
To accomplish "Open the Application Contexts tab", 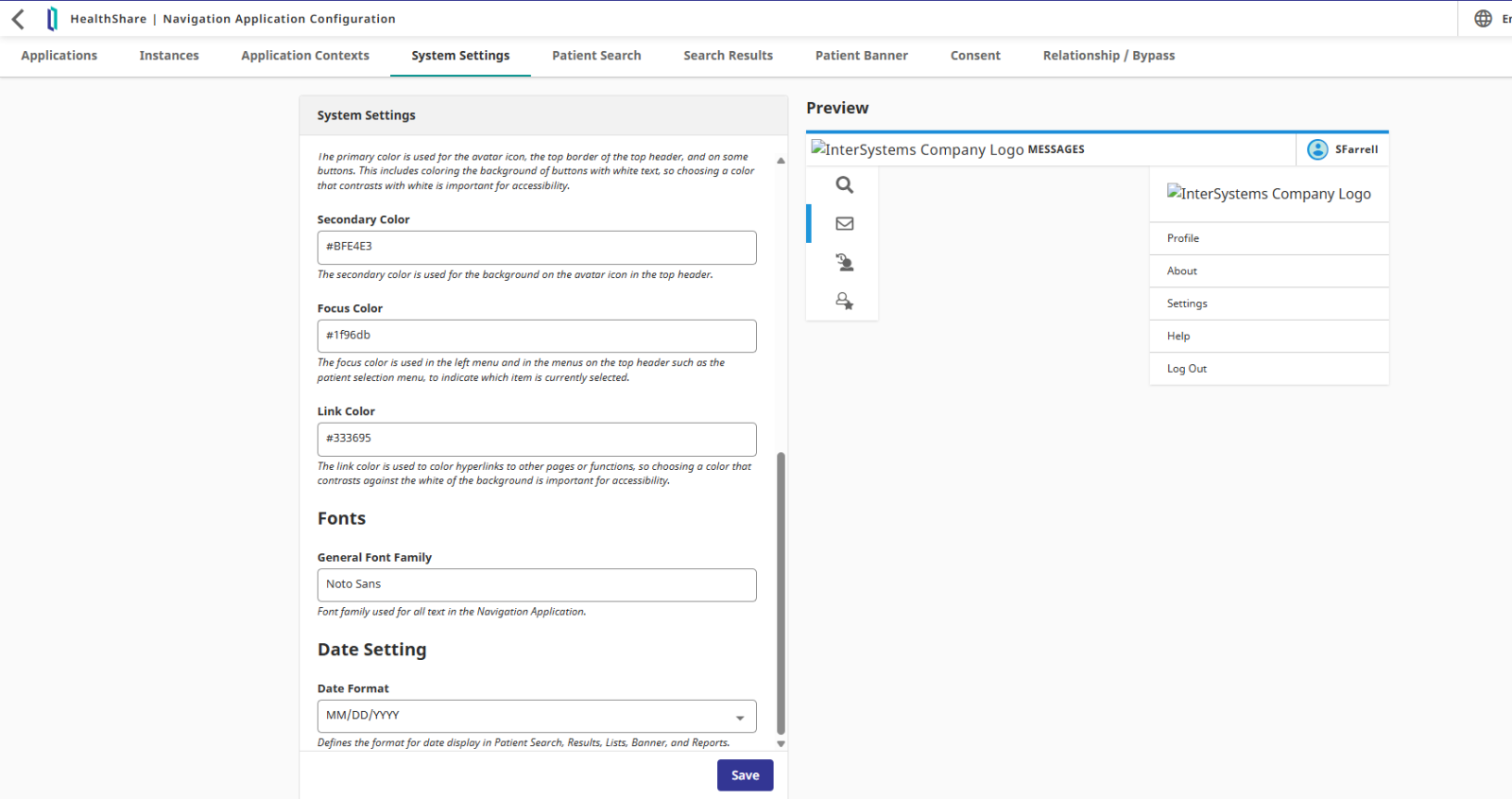I will (305, 56).
